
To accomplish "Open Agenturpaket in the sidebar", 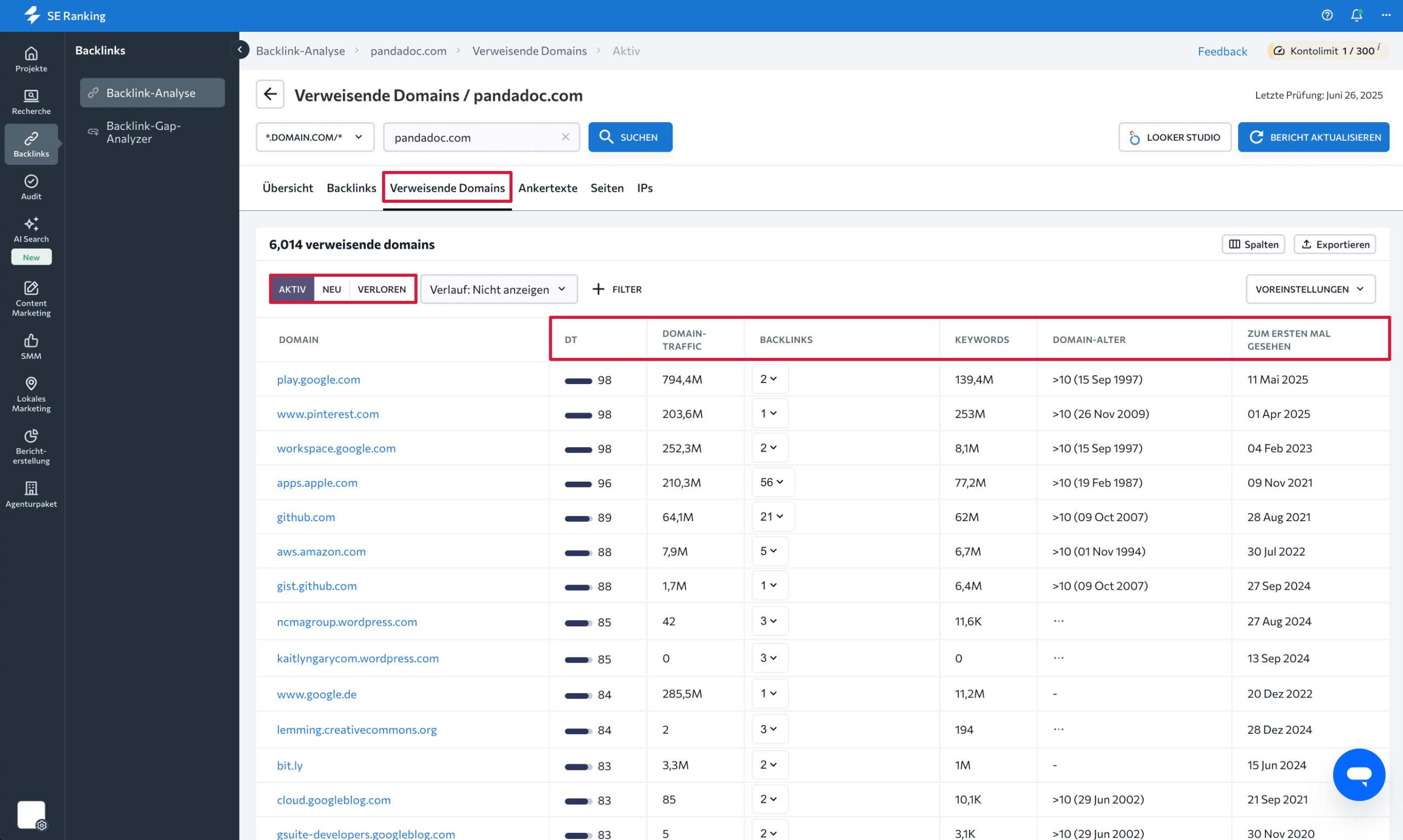I will coord(31,494).
